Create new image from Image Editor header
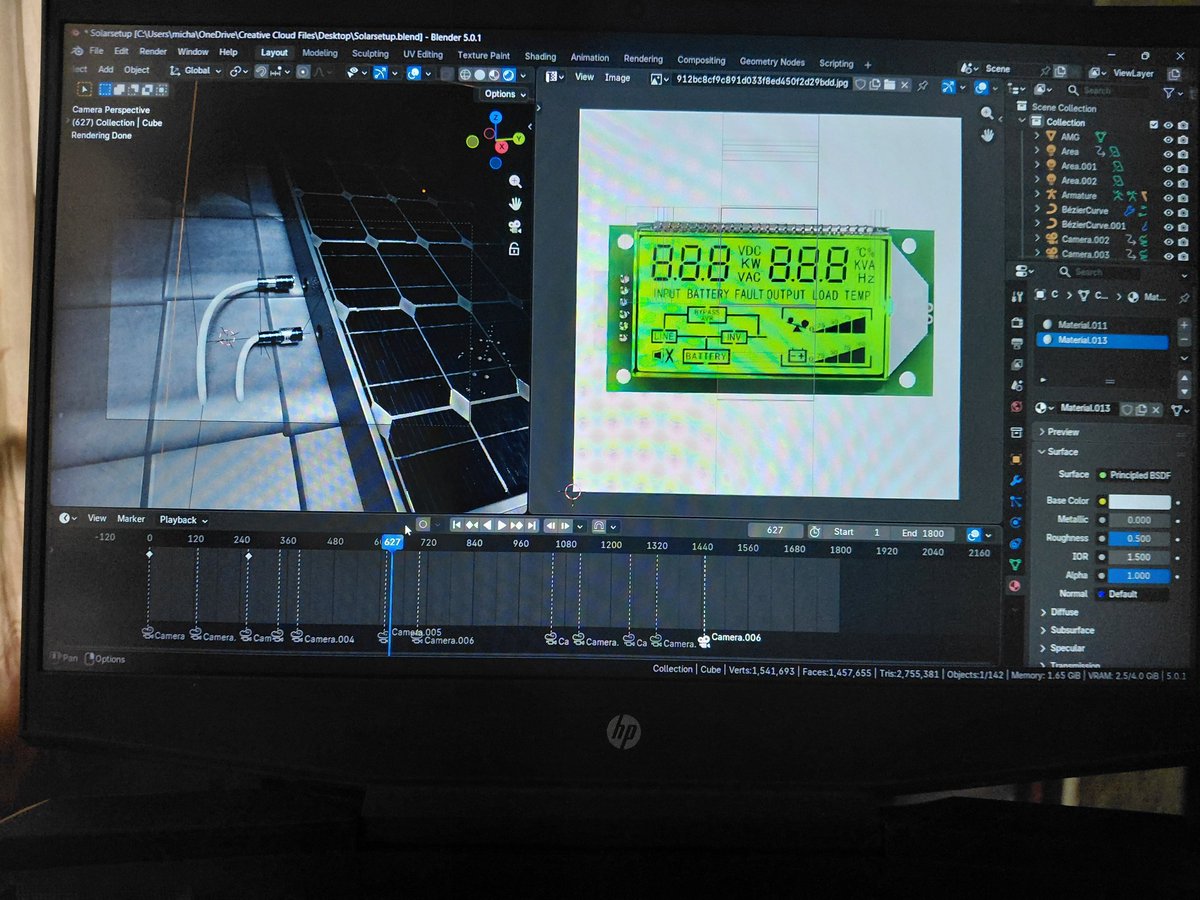 pyautogui.click(x=874, y=85)
